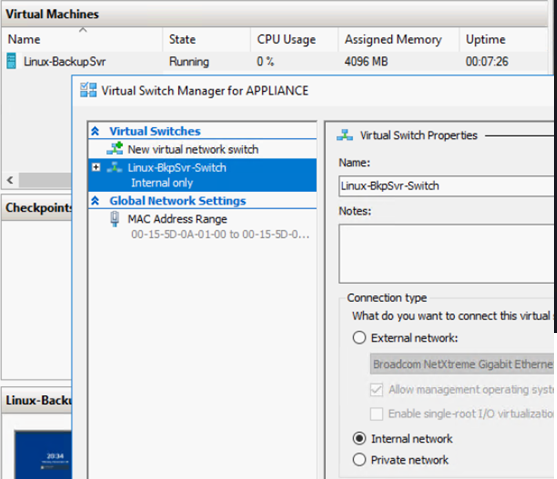The image size is (557, 479).
Task: Click the Running state cell
Action: click(189, 61)
